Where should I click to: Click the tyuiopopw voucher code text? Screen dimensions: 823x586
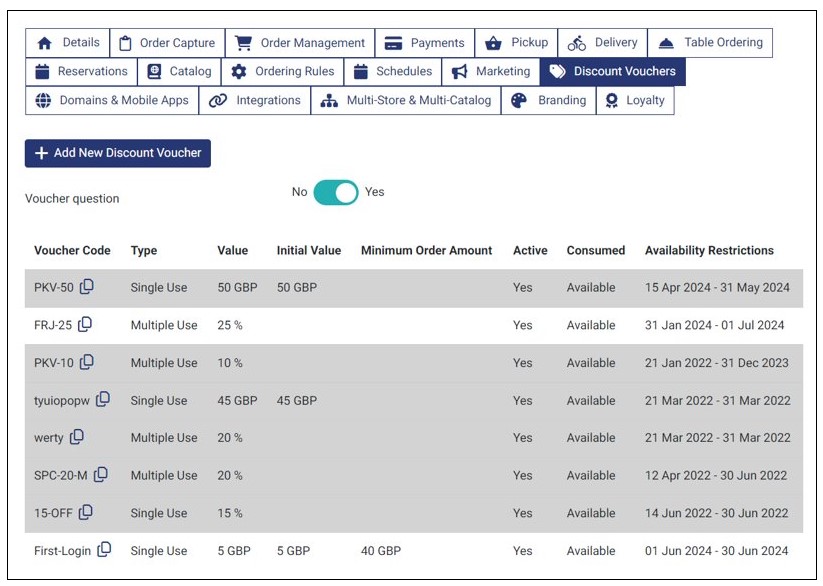coord(62,401)
